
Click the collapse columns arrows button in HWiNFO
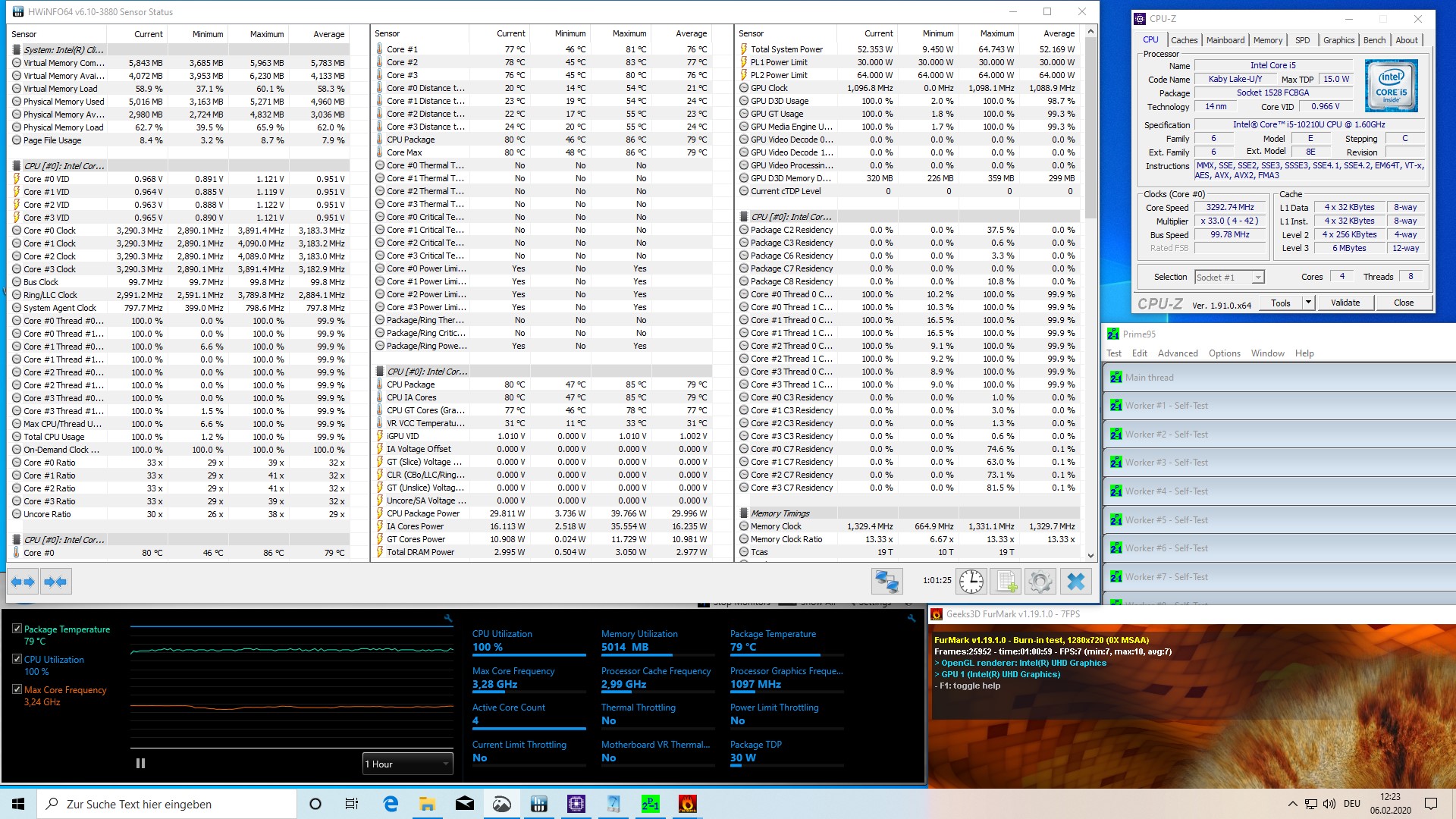(55, 582)
